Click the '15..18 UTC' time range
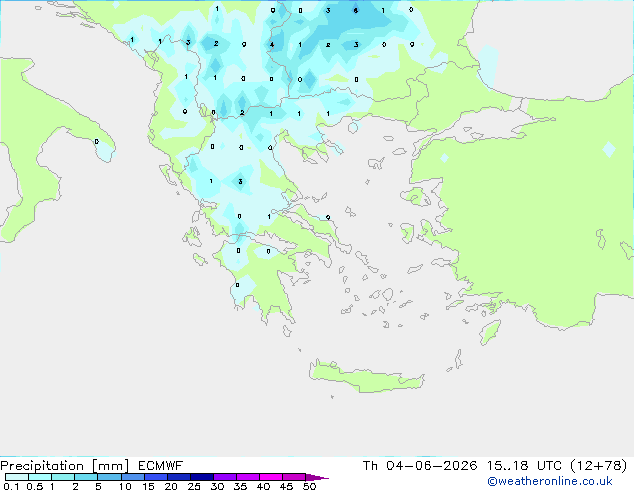This screenshot has width=634, height=490. click(524, 466)
